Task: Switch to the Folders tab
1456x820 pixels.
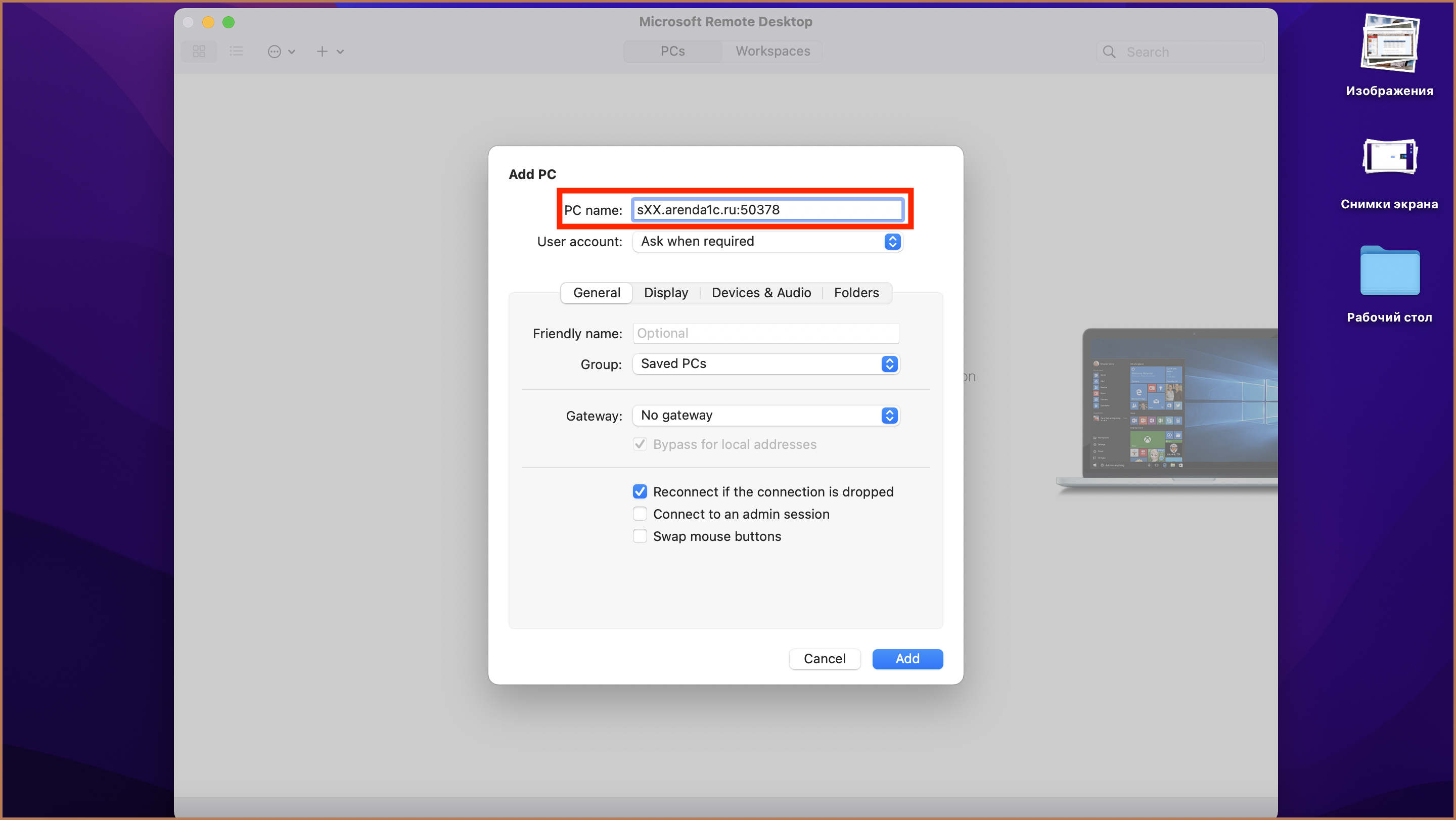Action: point(857,291)
